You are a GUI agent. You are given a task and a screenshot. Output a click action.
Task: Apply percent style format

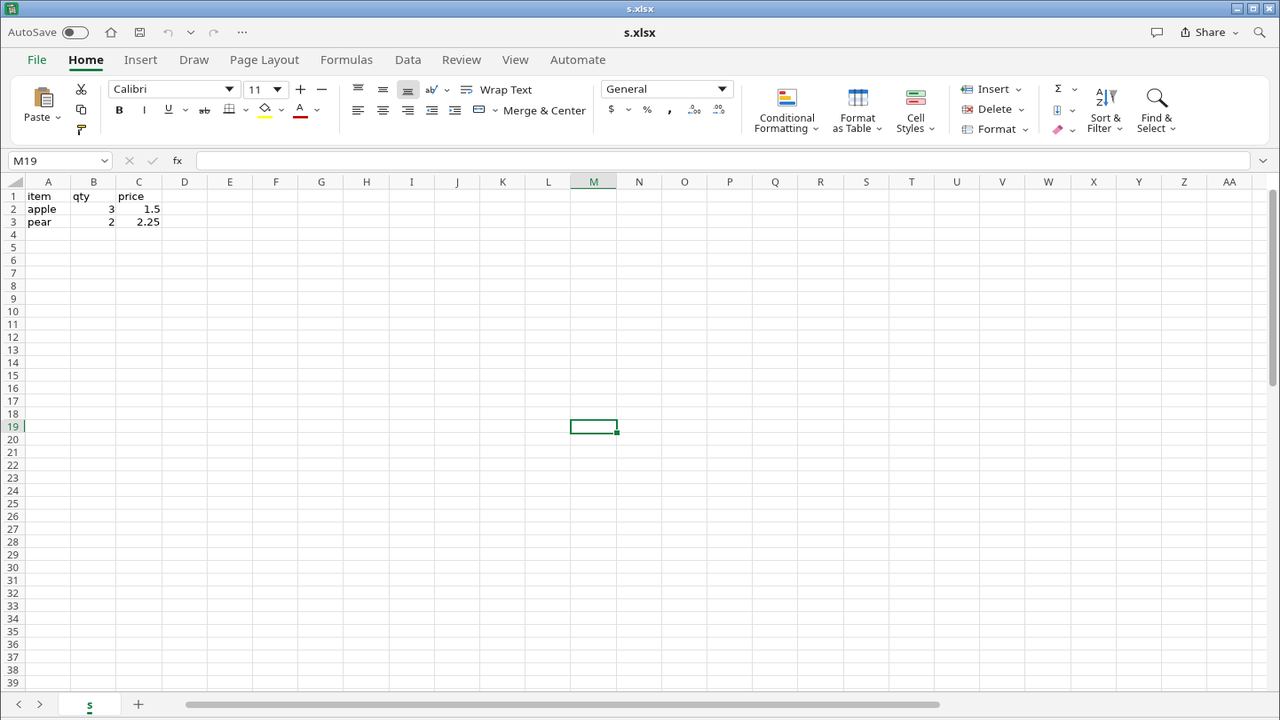pyautogui.click(x=647, y=110)
